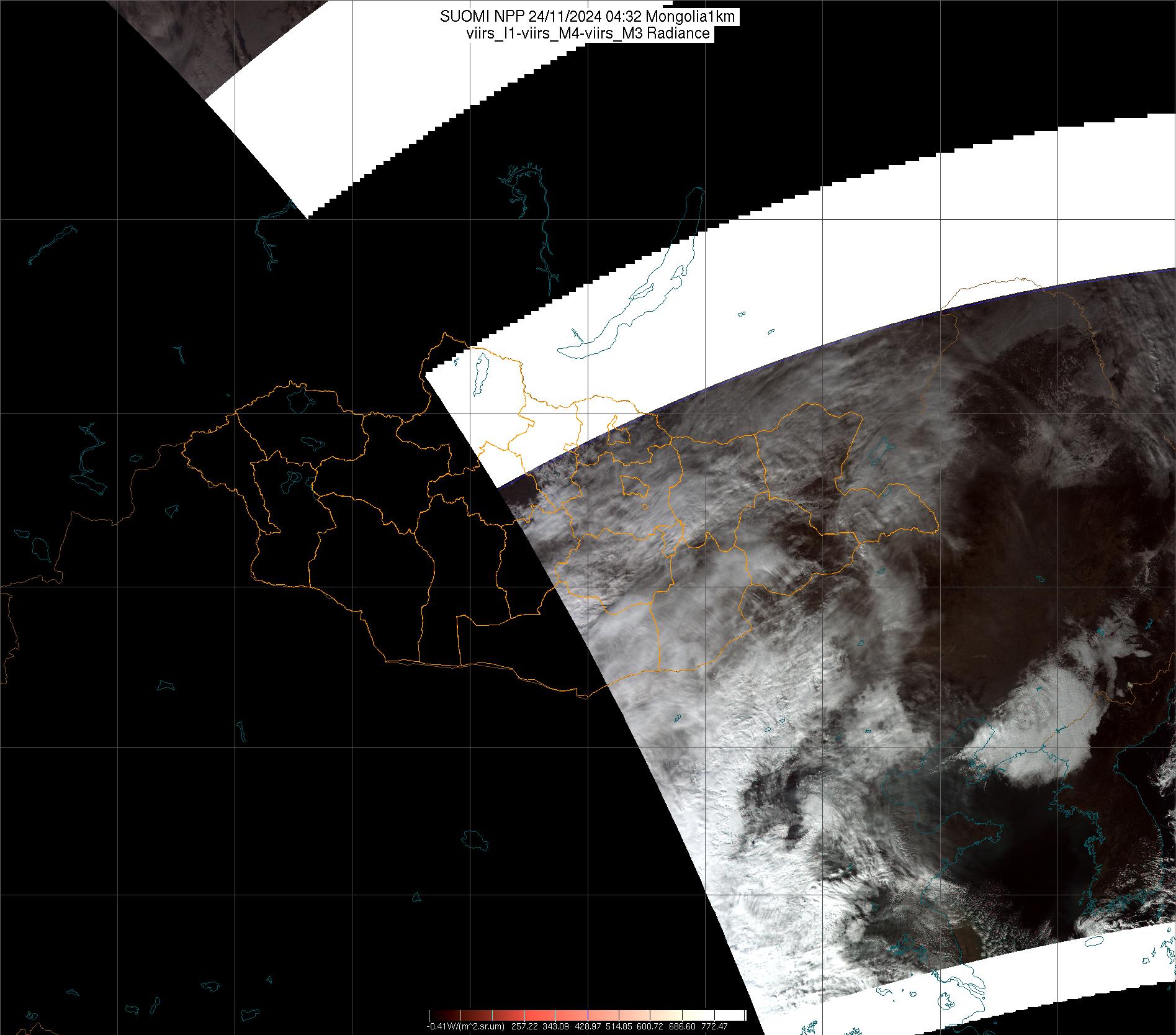Image resolution: width=1176 pixels, height=1035 pixels.
Task: Pick the 600.72 colorbar tick label
Action: click(652, 1026)
